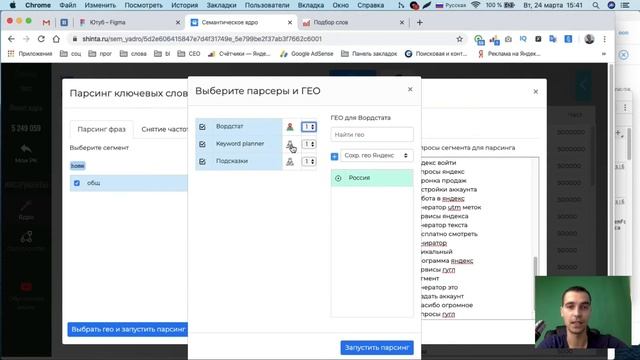Screen dimensions: 640x360
Task: Change the Подсказки thread count selector
Action: click(309, 162)
